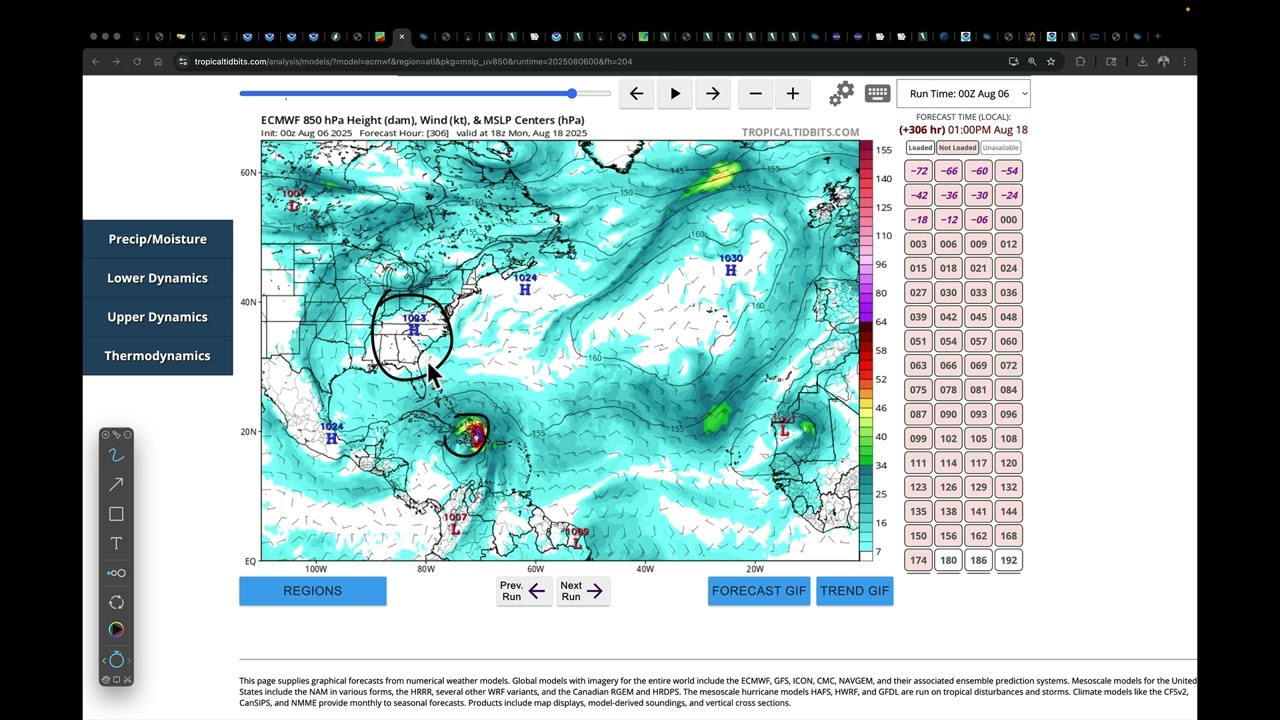Play the forecast animation

click(675, 94)
